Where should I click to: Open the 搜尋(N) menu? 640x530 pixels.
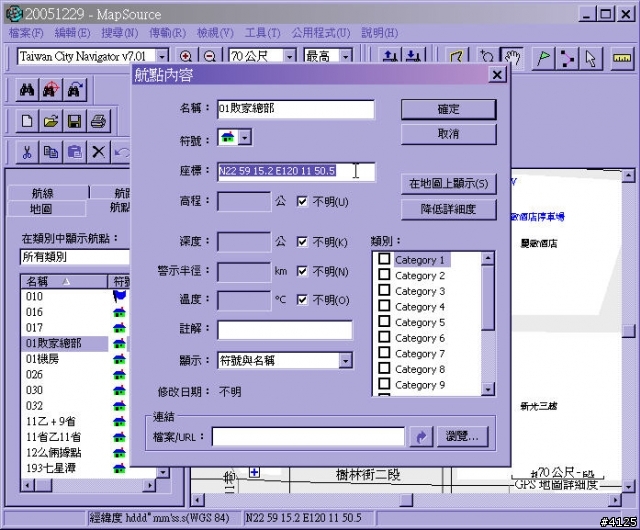coord(120,33)
